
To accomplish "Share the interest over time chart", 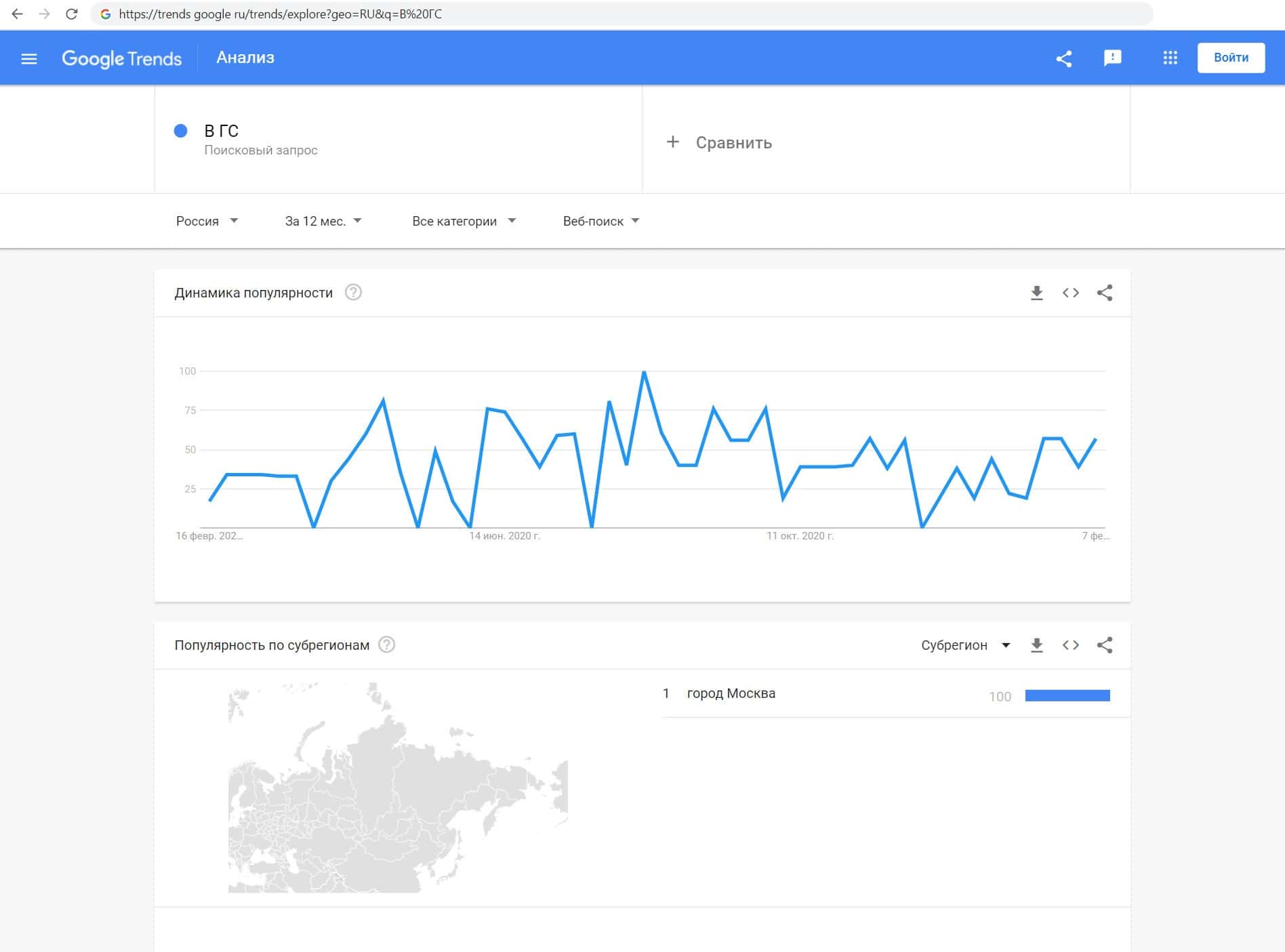I will click(1105, 293).
